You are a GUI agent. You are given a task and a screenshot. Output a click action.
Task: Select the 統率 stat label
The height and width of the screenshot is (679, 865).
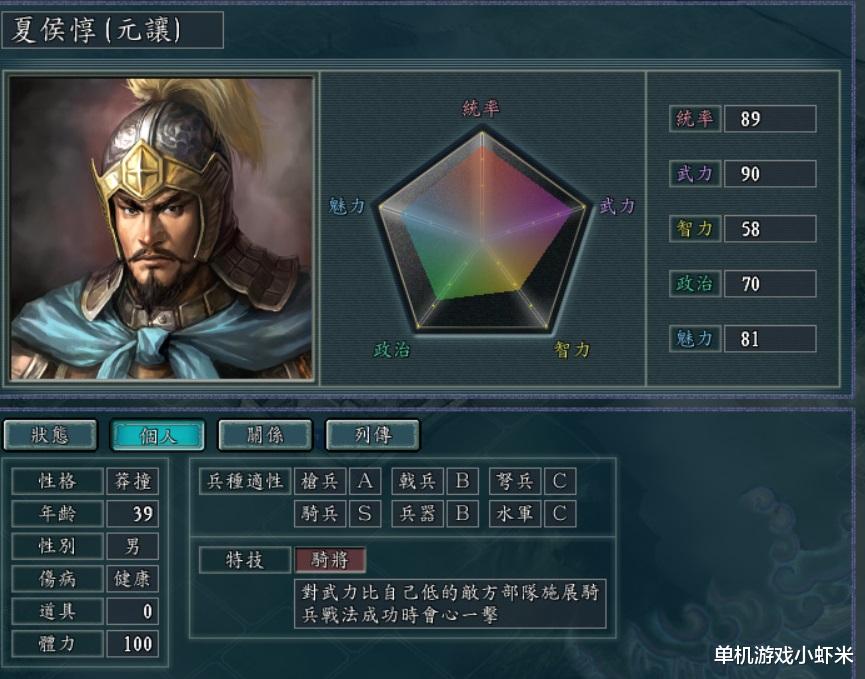(x=695, y=119)
